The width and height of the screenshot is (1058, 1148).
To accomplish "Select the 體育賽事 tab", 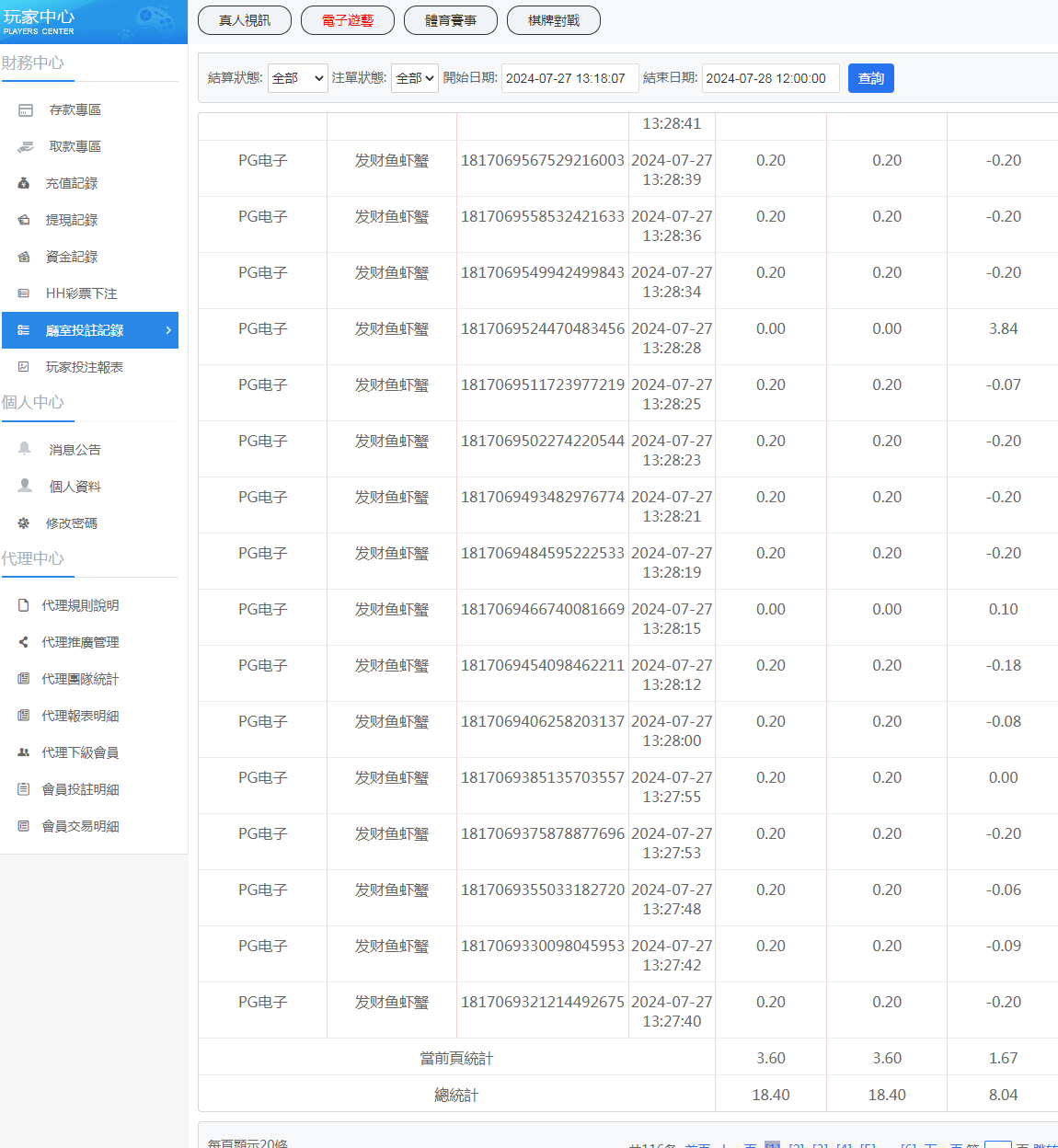I will click(451, 20).
